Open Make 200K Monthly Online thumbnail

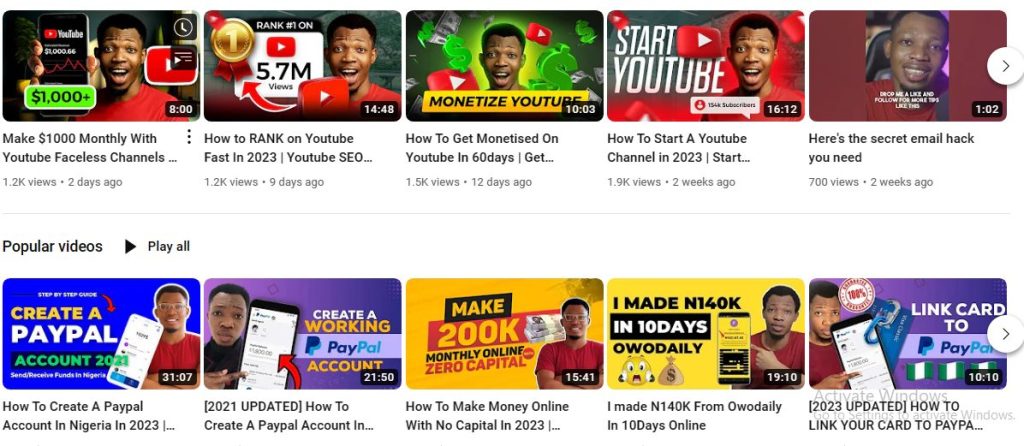point(504,334)
